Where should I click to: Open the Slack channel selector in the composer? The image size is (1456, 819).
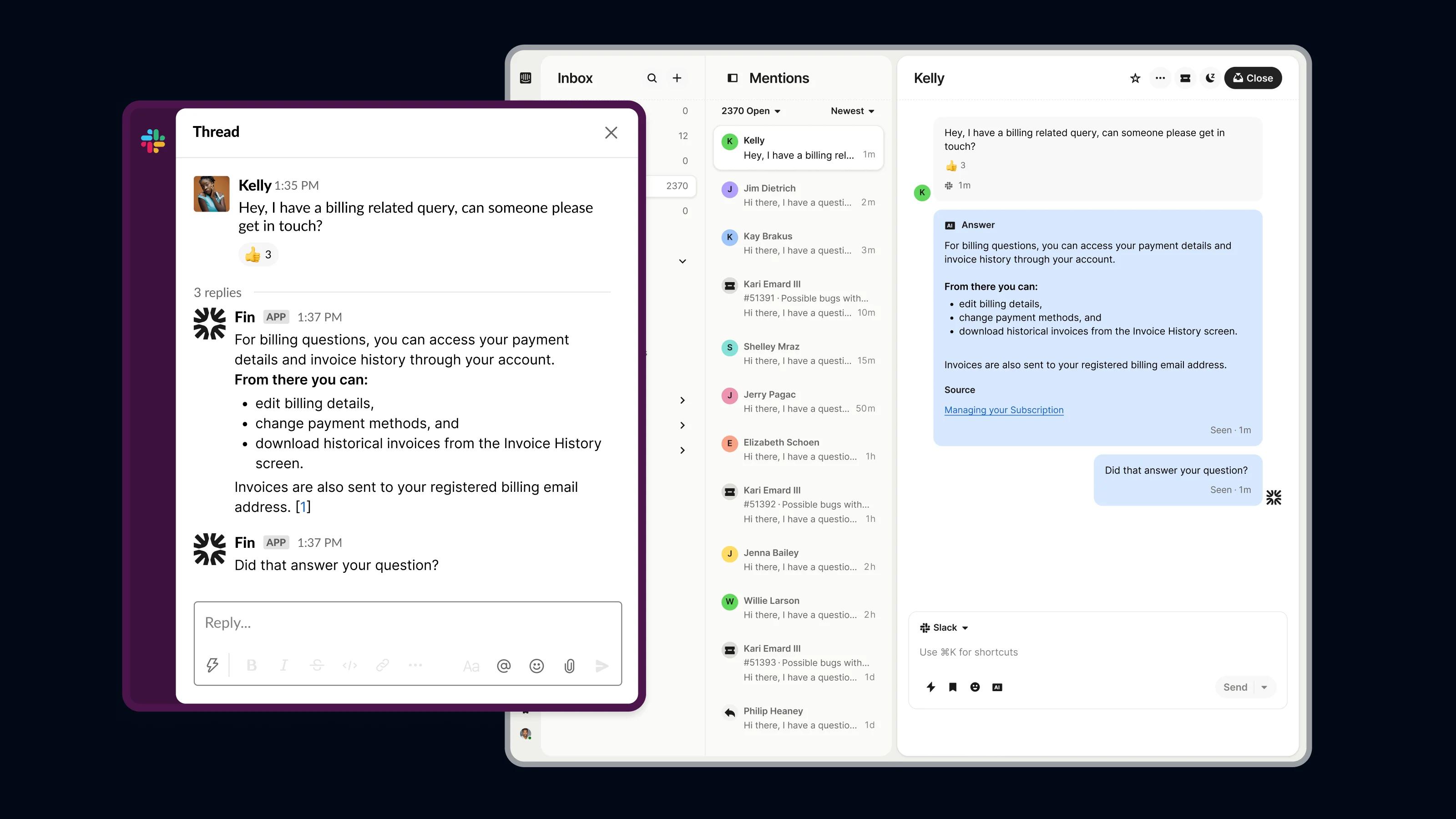tap(945, 627)
